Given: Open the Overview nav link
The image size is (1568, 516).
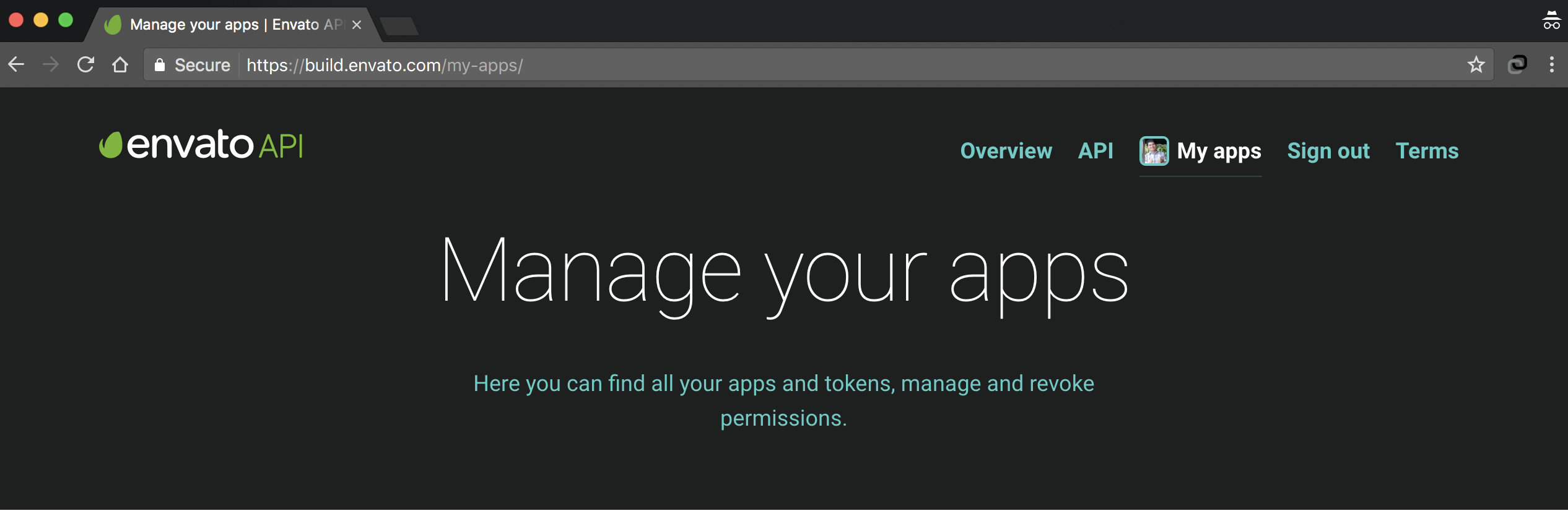Looking at the screenshot, I should point(1006,151).
